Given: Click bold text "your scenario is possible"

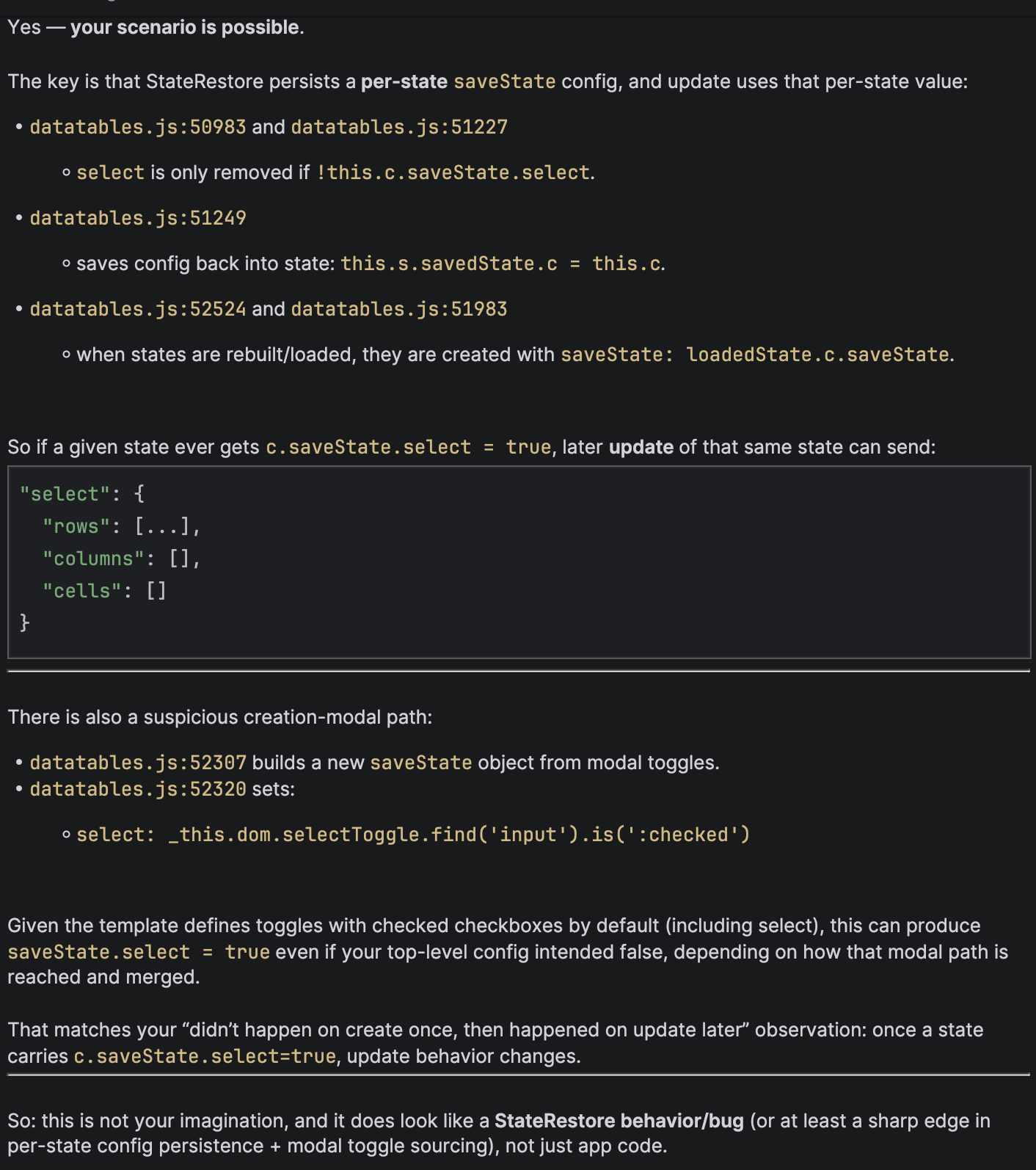Looking at the screenshot, I should tap(185, 27).
